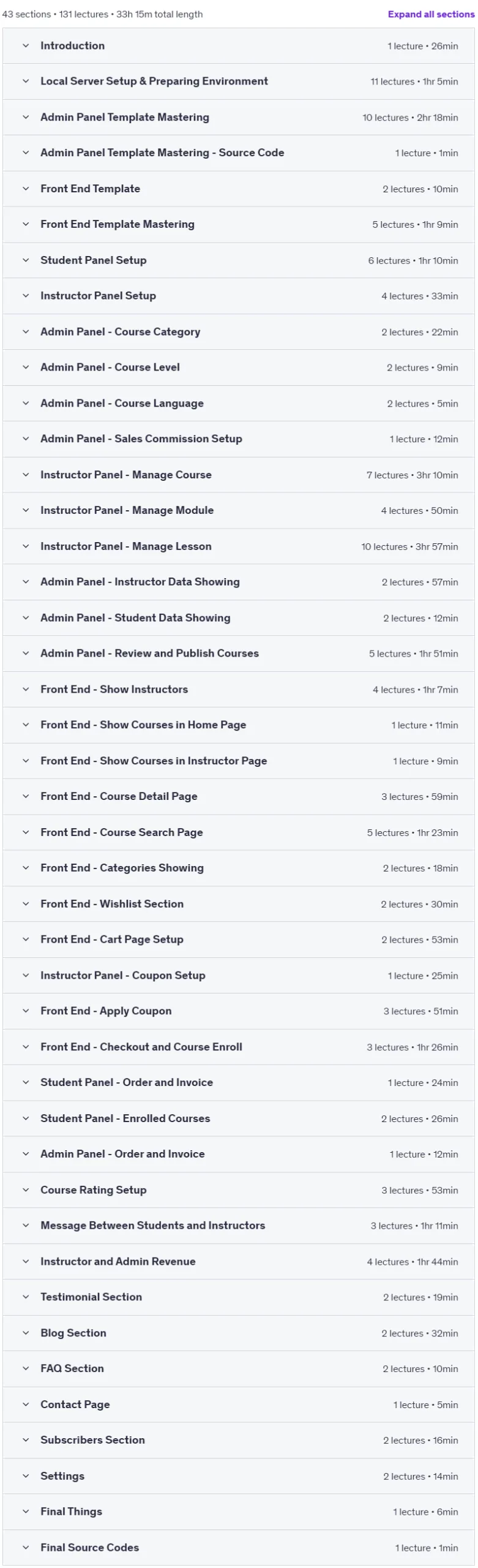Open Front End - Course Search Page section

[239, 832]
